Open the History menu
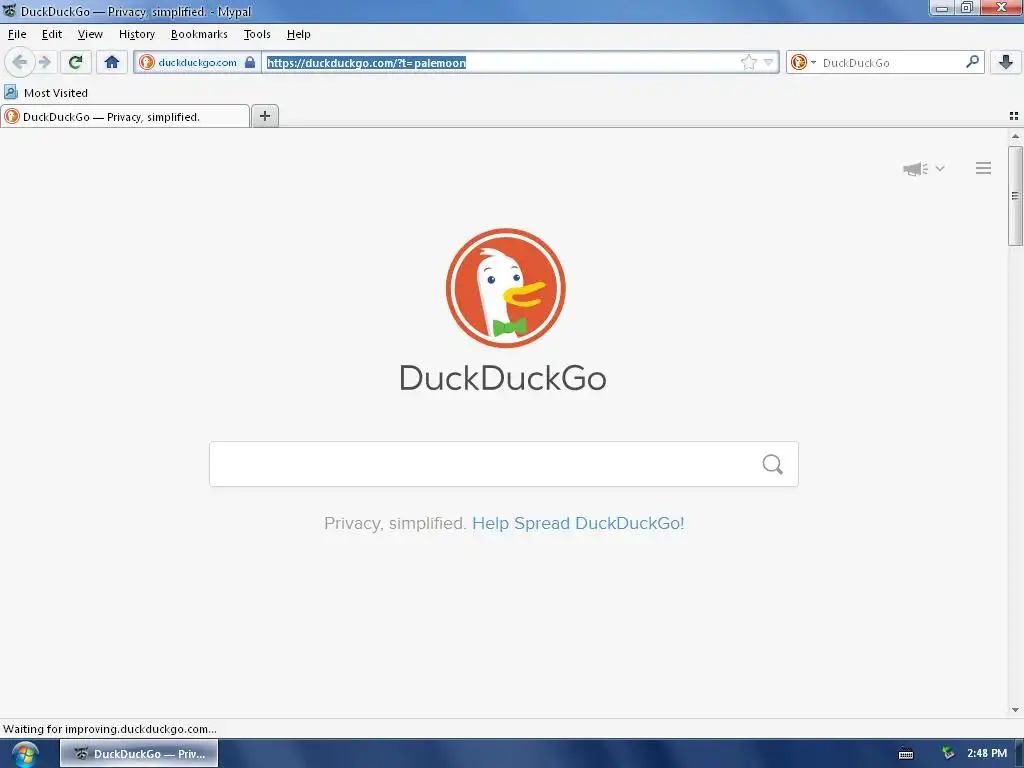Image resolution: width=1024 pixels, height=768 pixels. [136, 34]
